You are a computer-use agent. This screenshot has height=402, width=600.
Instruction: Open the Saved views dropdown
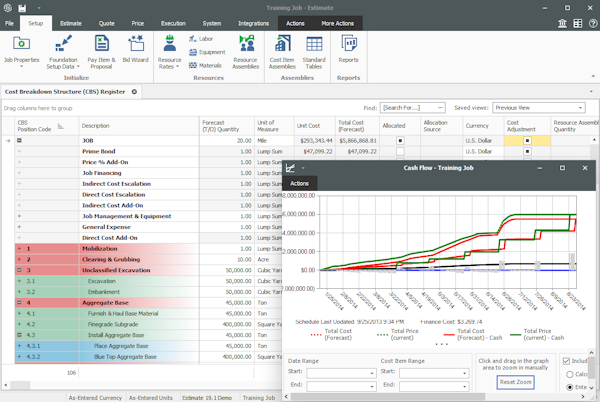pyautogui.click(x=580, y=108)
